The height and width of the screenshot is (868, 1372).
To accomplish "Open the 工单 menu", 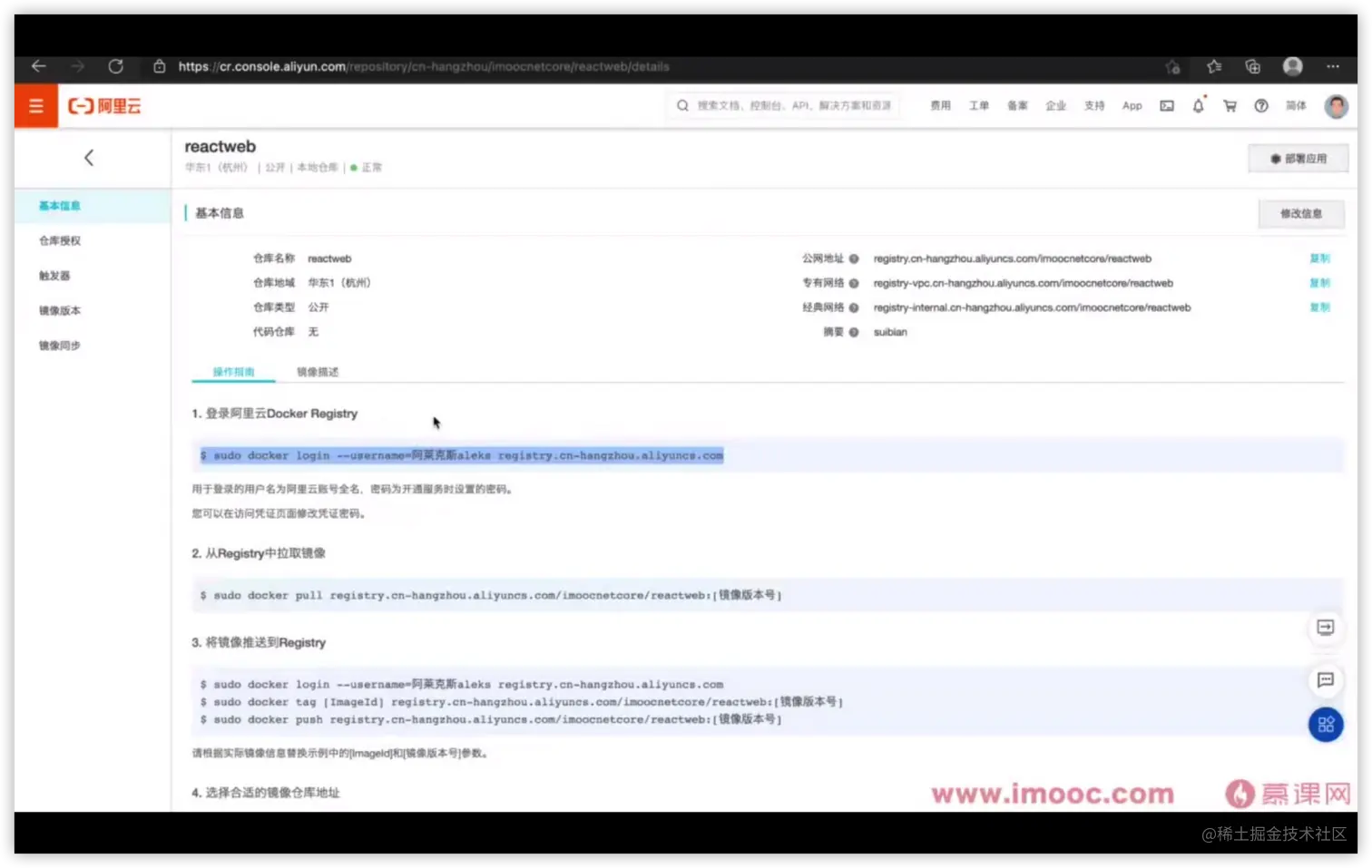I will (978, 106).
